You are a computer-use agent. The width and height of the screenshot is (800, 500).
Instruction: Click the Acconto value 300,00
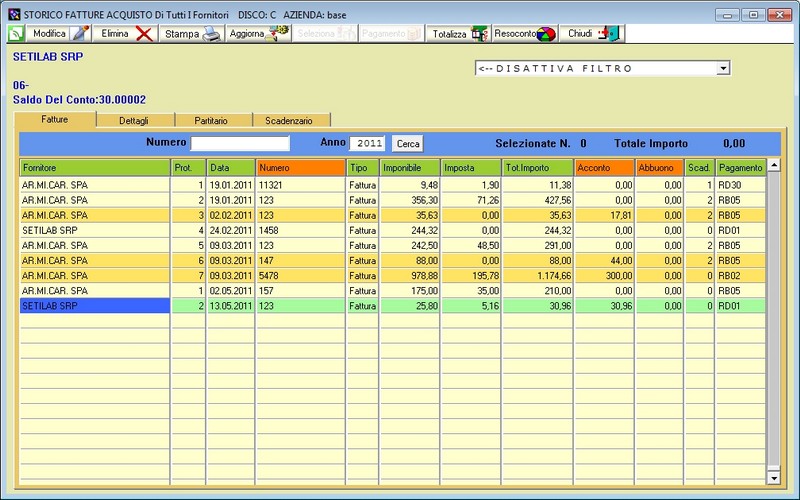click(605, 276)
